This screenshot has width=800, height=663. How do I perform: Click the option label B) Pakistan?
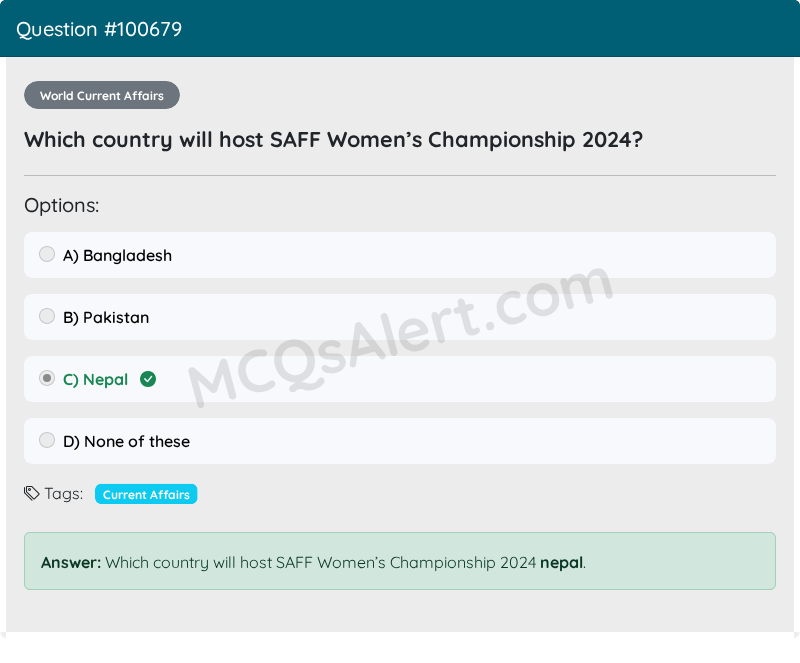coord(106,317)
